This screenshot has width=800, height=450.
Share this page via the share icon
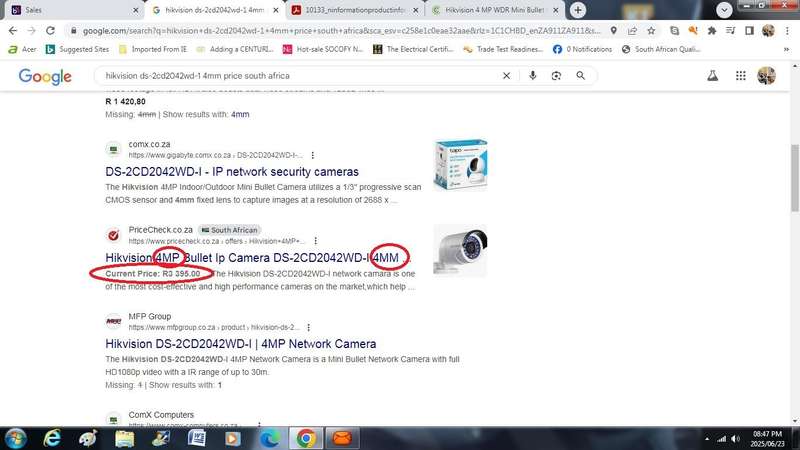click(633, 31)
